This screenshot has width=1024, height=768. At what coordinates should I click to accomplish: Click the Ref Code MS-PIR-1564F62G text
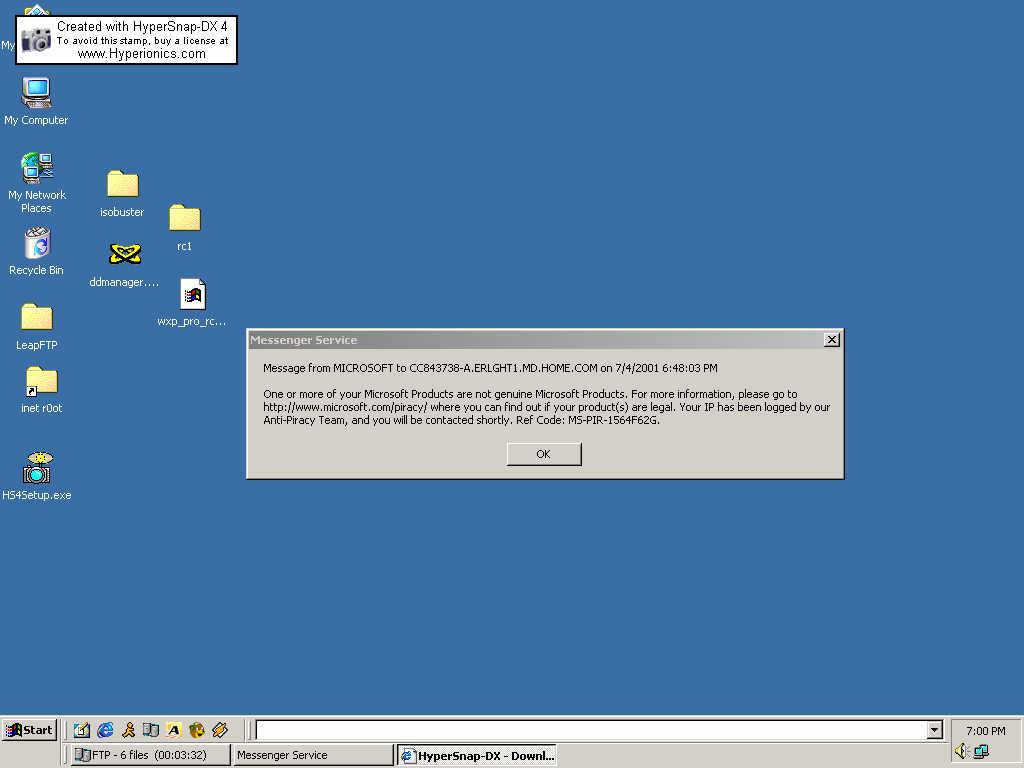click(x=587, y=420)
